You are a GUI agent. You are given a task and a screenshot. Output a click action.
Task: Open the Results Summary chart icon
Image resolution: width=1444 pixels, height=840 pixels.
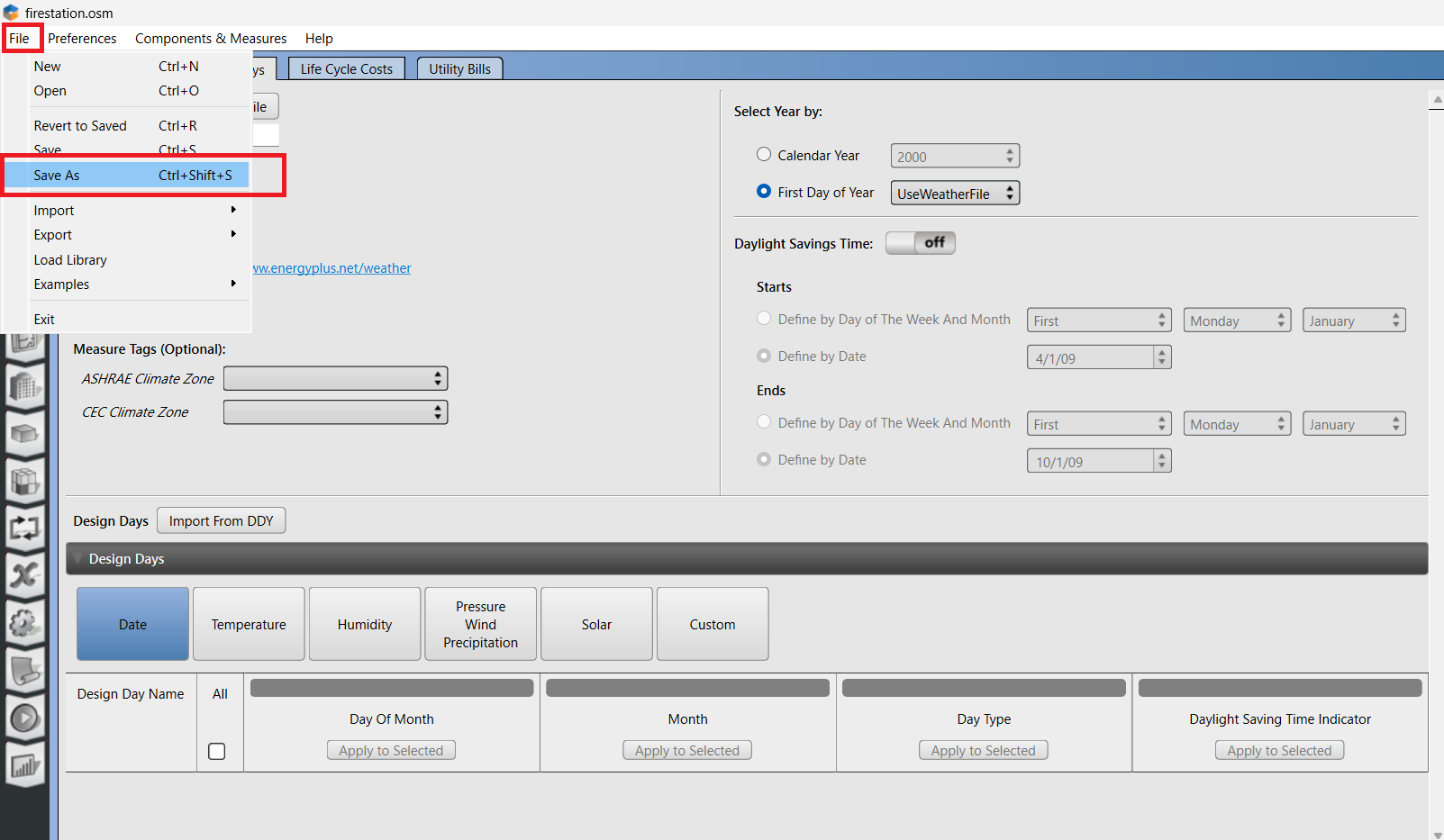(x=24, y=764)
